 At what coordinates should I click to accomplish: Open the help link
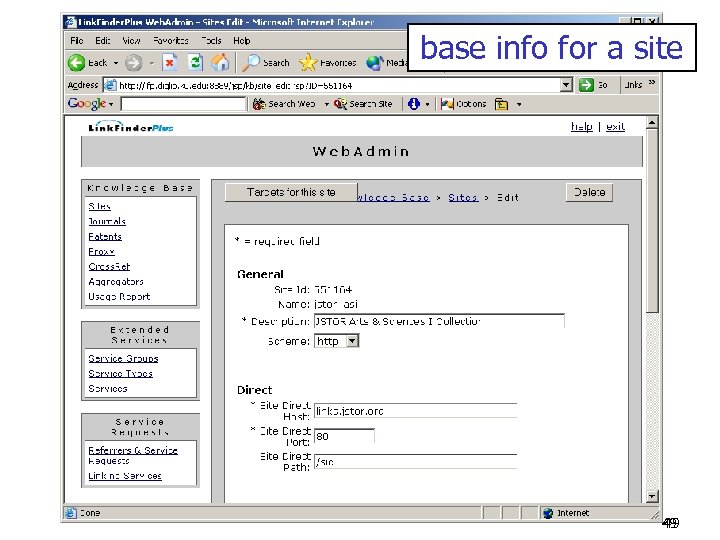click(x=581, y=127)
